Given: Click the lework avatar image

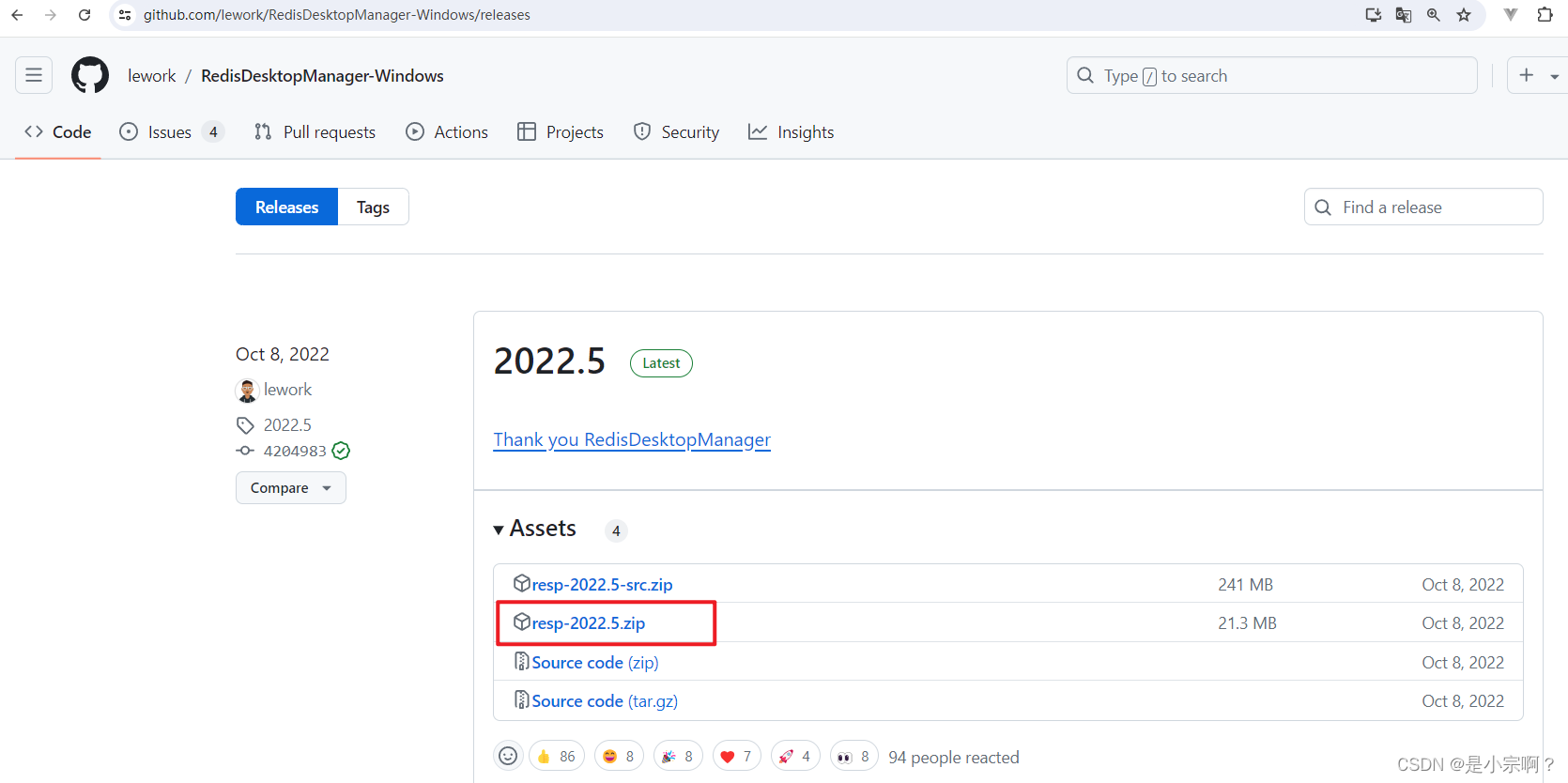Looking at the screenshot, I should coord(247,390).
